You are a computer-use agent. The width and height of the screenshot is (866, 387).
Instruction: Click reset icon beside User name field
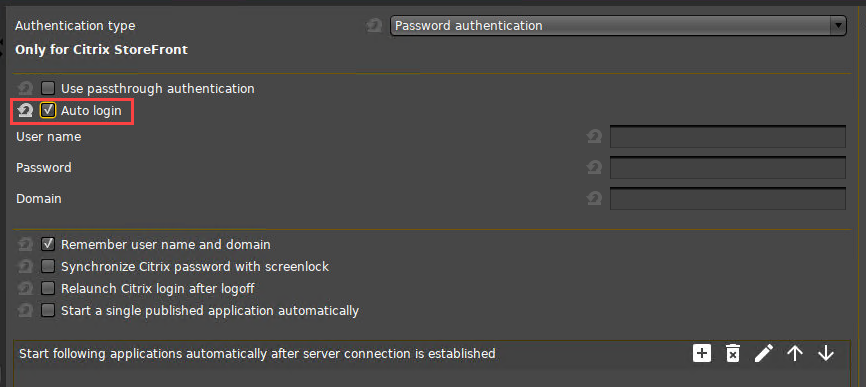coord(594,136)
